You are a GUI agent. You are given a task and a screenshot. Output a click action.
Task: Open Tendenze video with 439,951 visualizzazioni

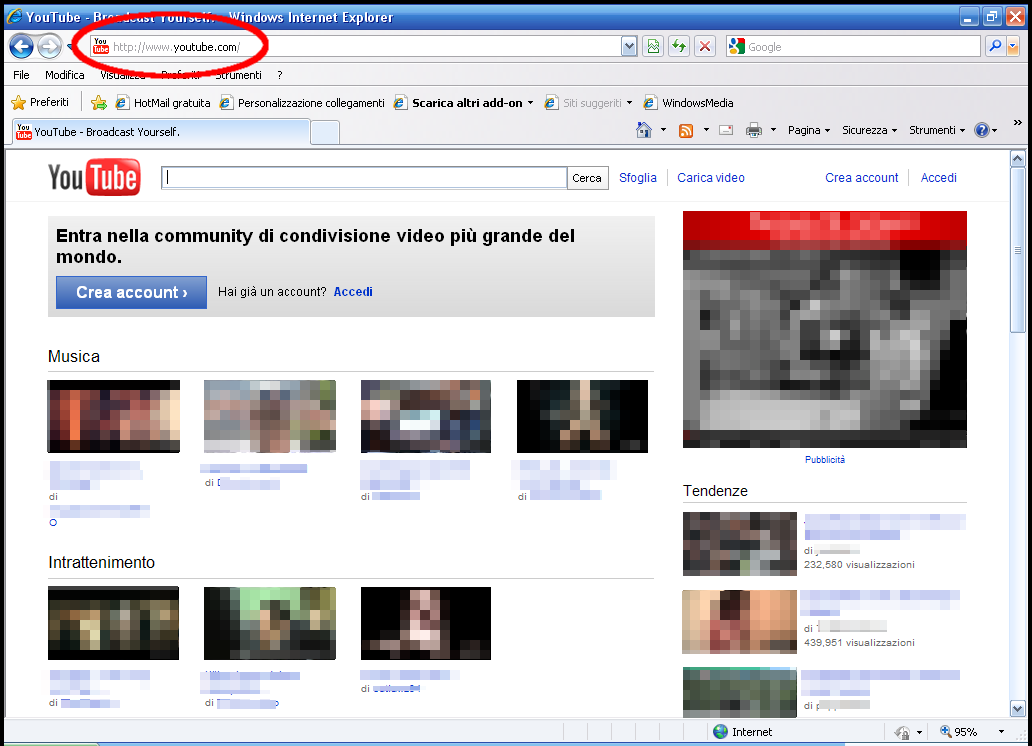[740, 622]
